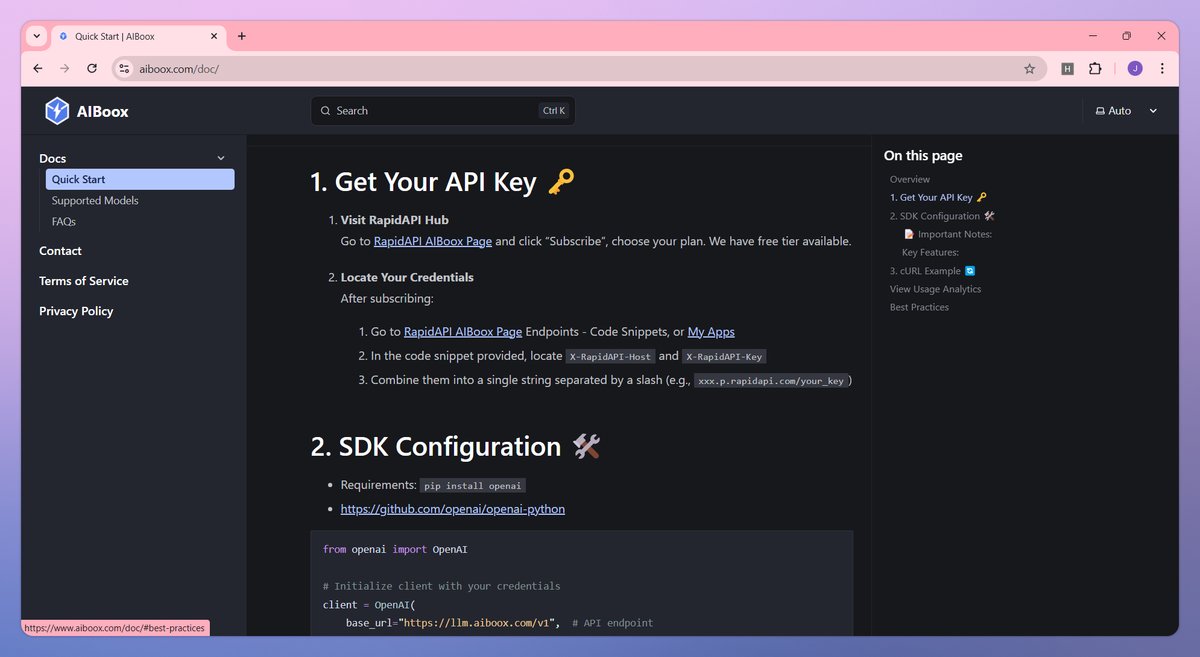Click 'On this page' heading
This screenshot has height=657, width=1200.
point(923,156)
